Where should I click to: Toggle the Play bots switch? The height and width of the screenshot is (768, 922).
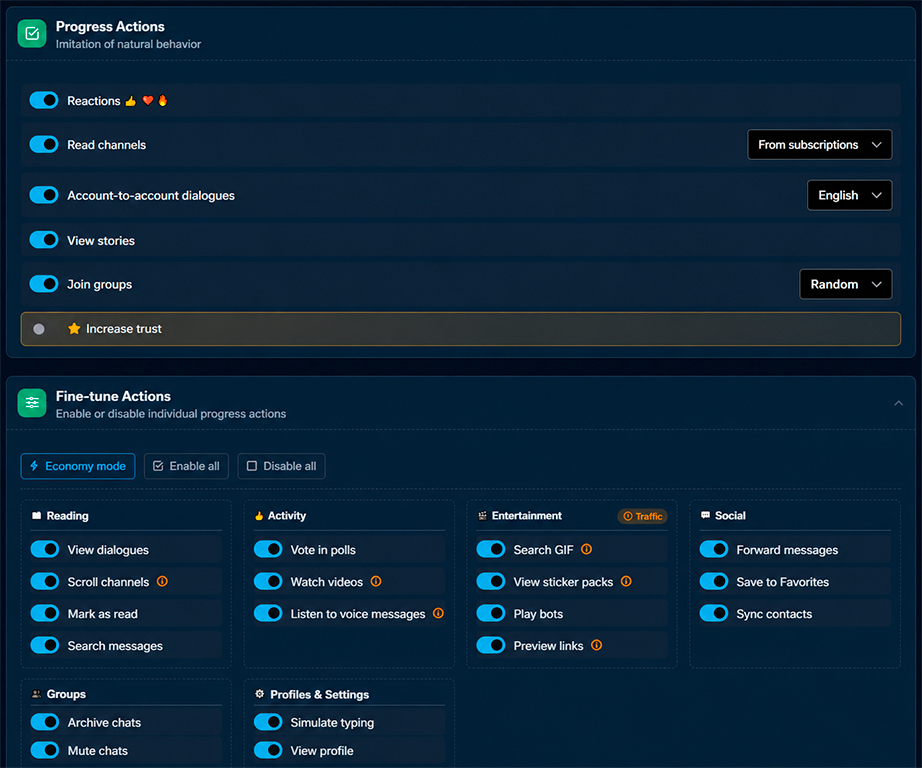tap(491, 613)
